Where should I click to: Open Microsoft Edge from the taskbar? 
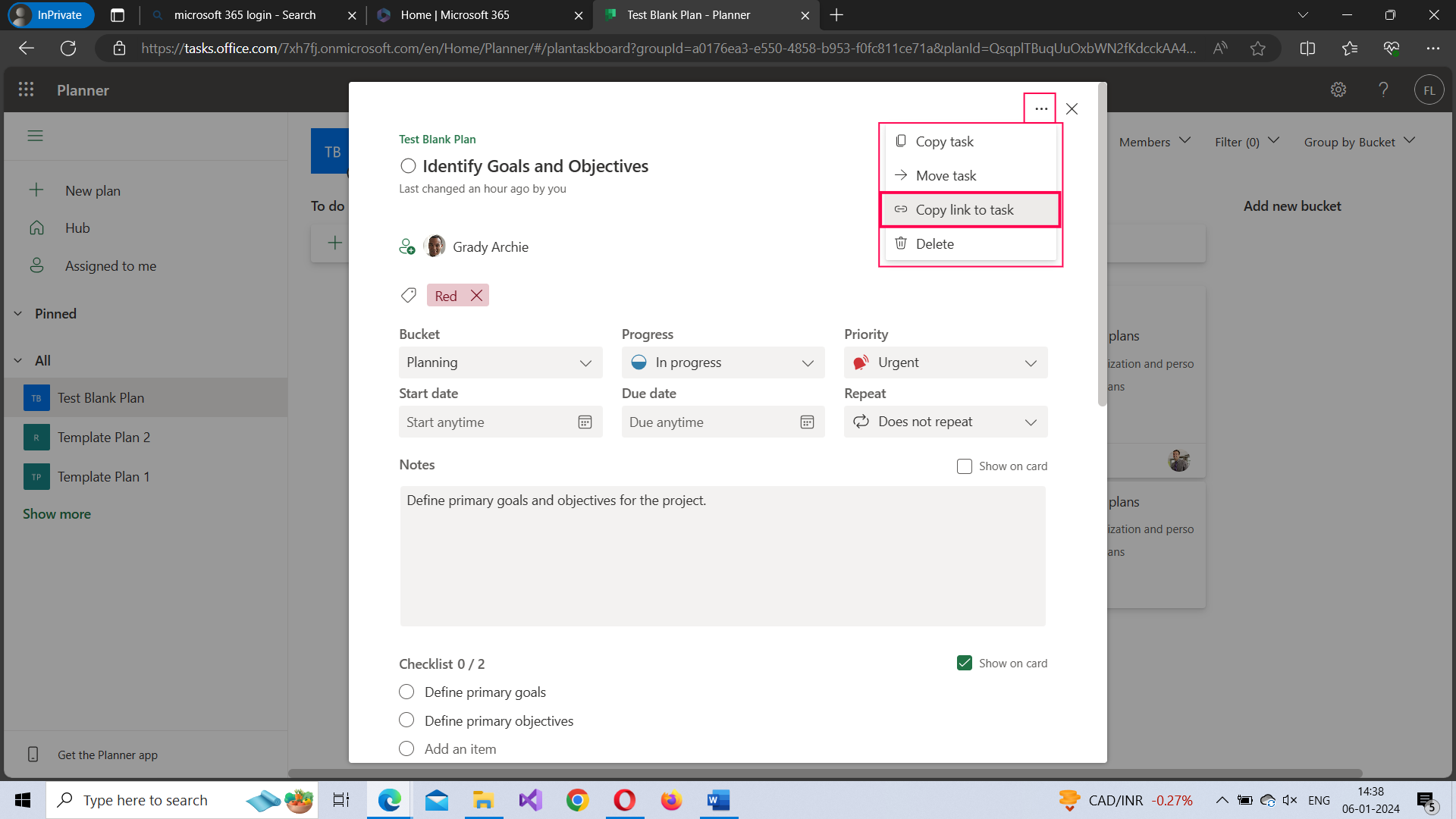(389, 800)
